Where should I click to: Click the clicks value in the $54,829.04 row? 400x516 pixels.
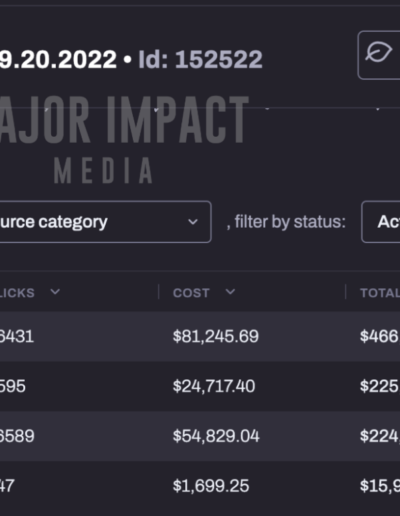17,436
